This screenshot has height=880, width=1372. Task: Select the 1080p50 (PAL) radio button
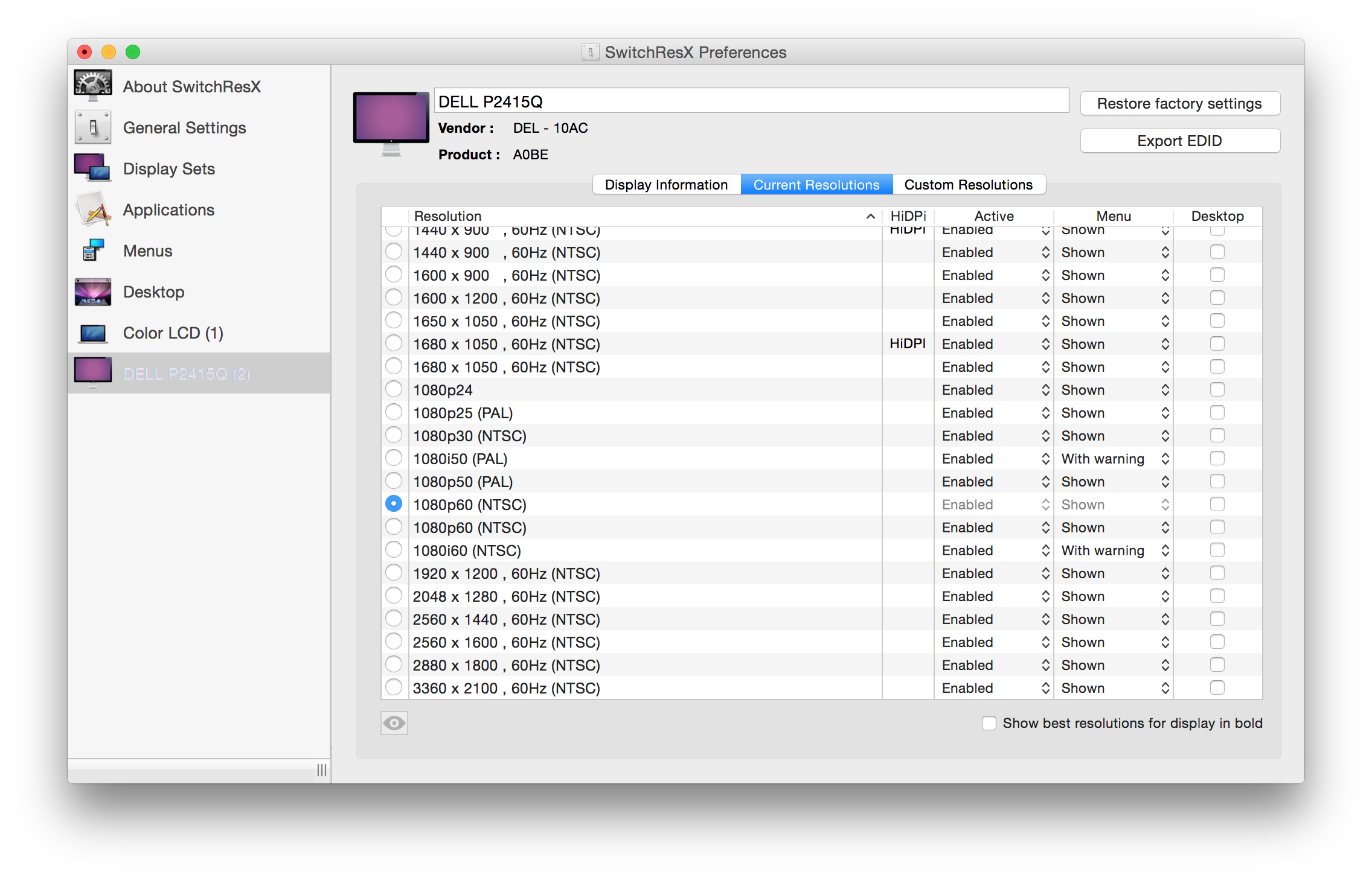point(394,481)
